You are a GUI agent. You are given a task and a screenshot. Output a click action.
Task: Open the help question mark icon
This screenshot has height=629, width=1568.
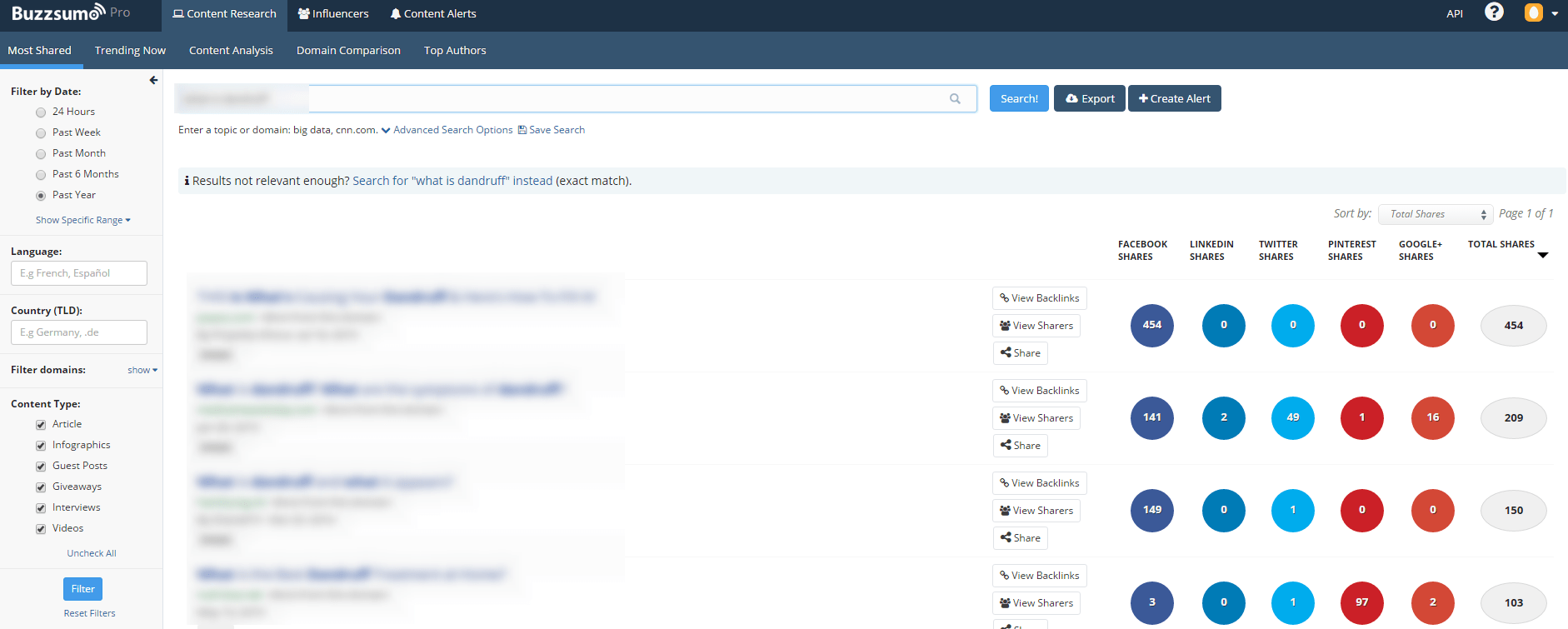tap(1494, 12)
